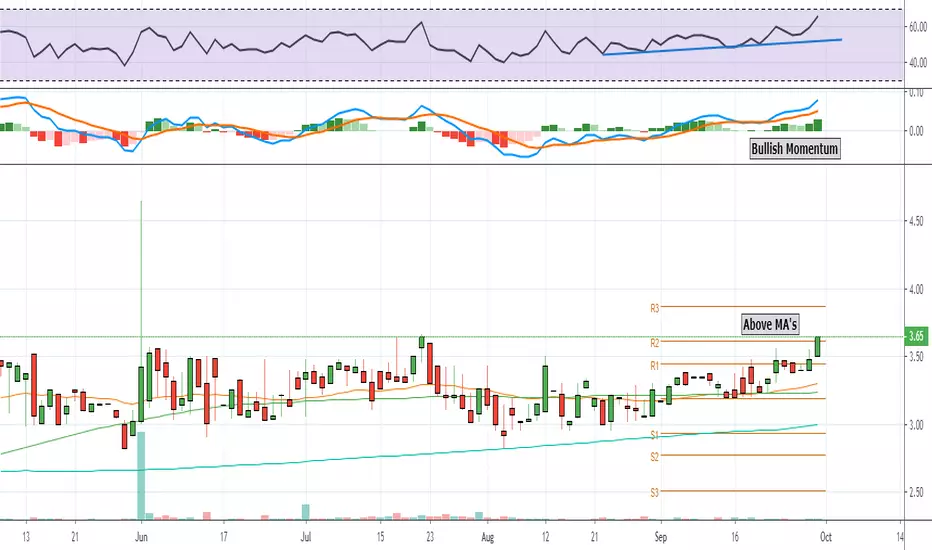Viewport: 932px width, 550px height.
Task: Click the Oct date label on time axis
Action: coord(825,537)
